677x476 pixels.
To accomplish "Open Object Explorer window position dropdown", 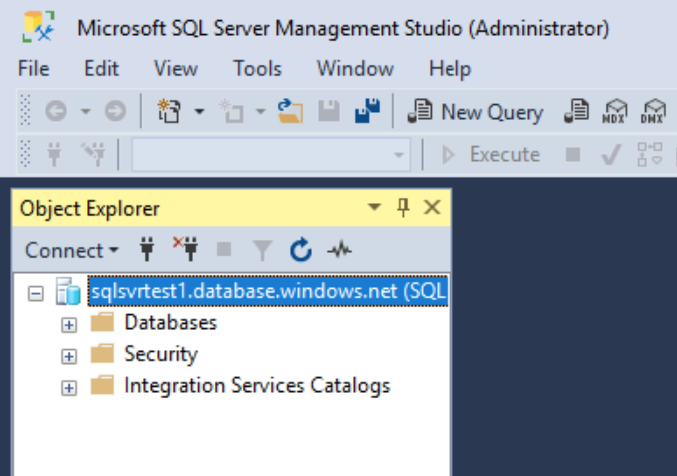I will tap(374, 207).
